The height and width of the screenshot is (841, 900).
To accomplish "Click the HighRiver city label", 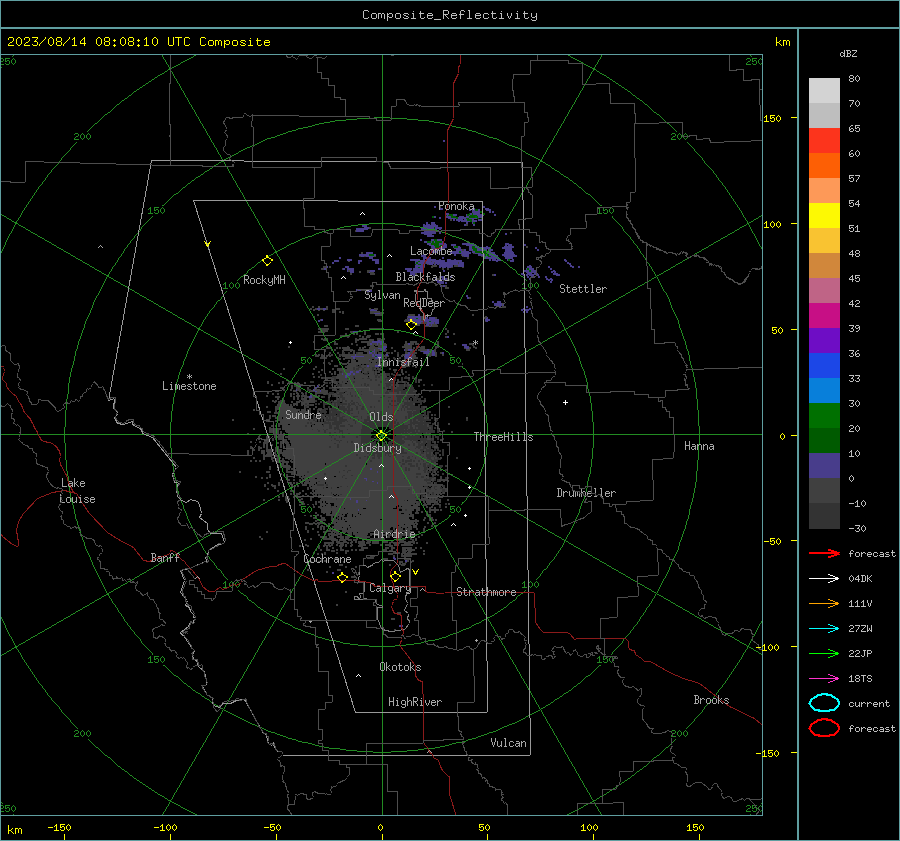I will (415, 702).
